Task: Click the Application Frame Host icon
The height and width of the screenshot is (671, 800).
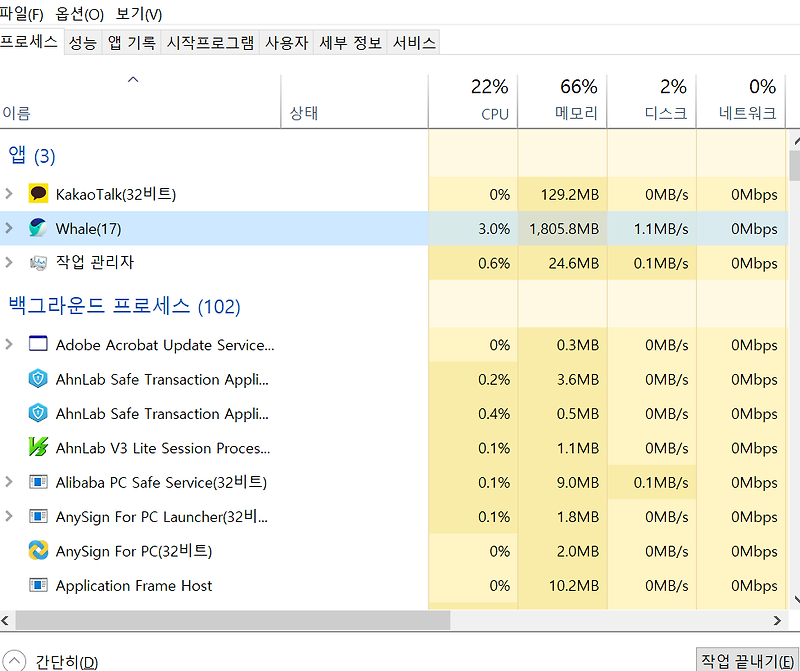Action: (38, 585)
